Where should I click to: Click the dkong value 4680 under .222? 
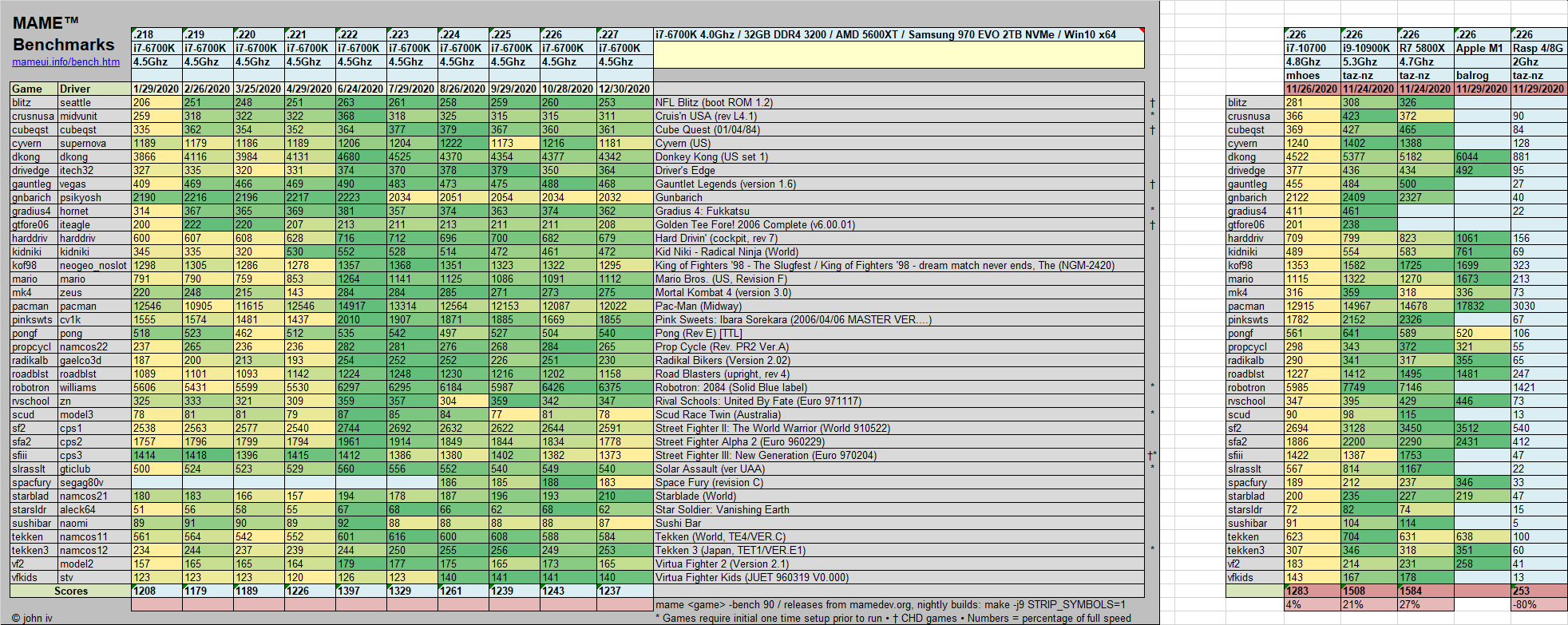click(361, 156)
